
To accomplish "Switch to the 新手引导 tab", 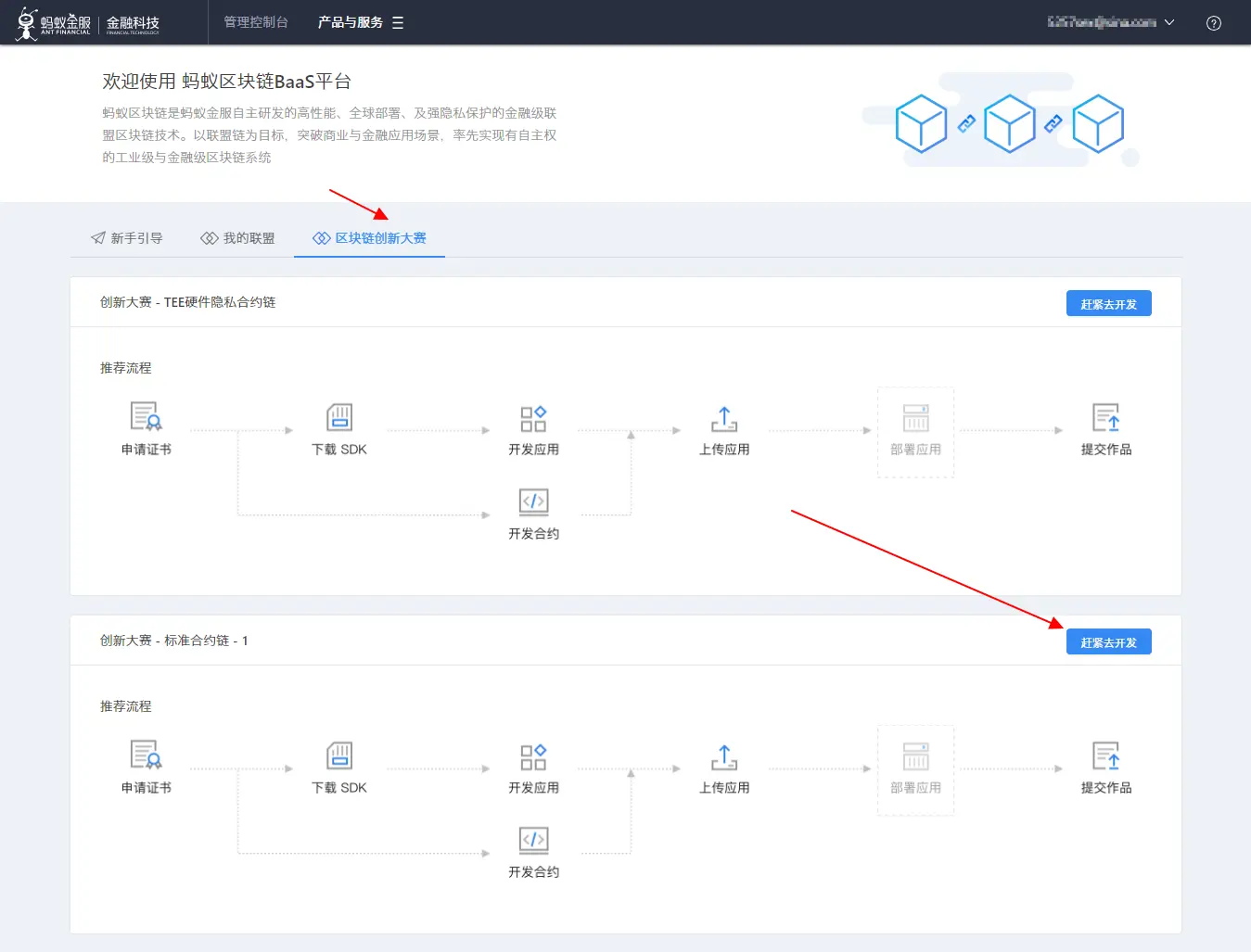I will 127,238.
